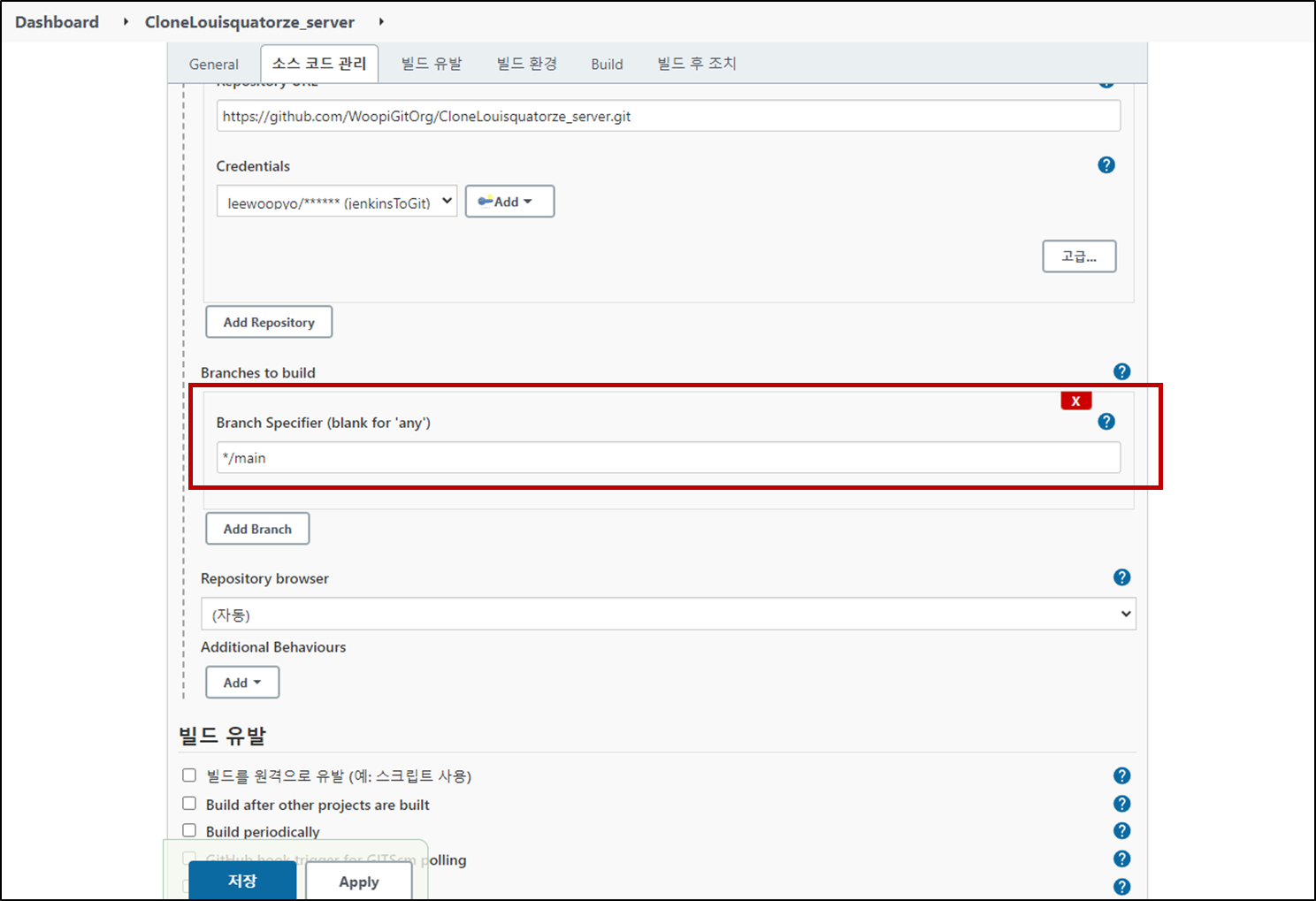Open the Repository browser dropdown
The height and width of the screenshot is (901, 1316).
point(669,614)
